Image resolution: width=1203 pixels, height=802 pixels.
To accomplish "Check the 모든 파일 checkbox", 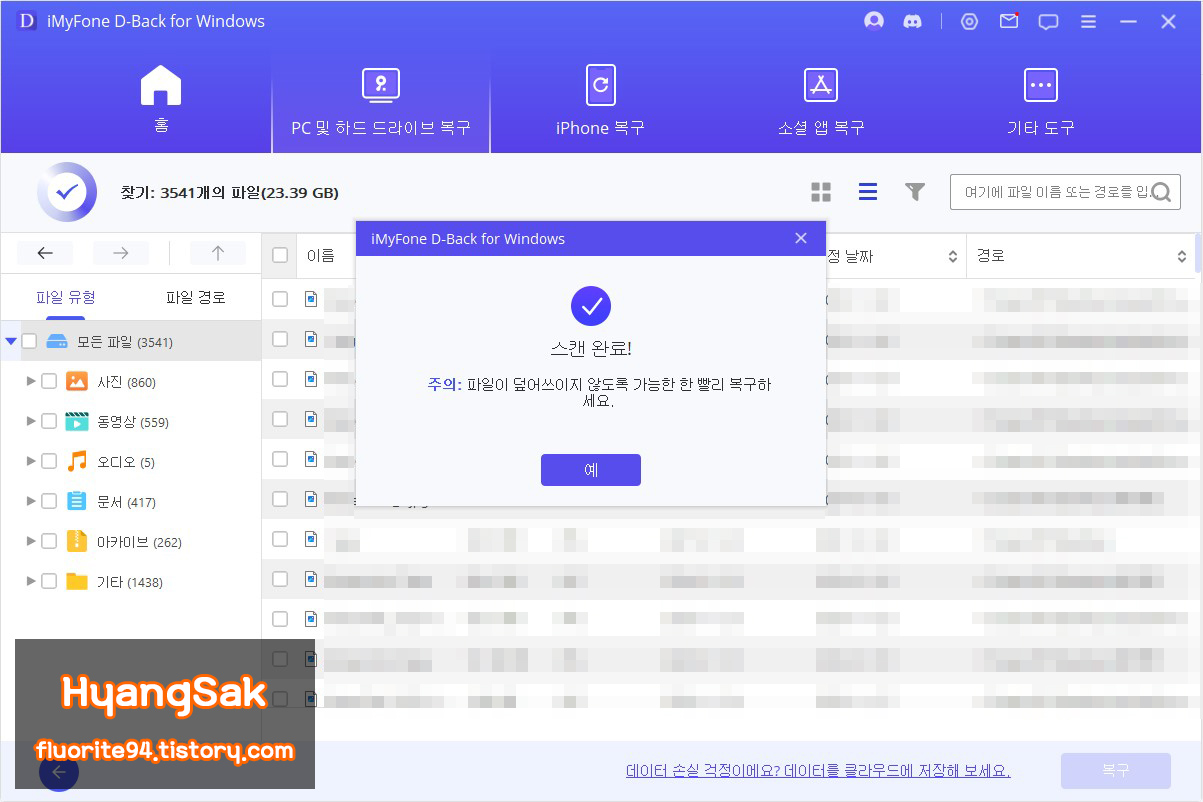I will click(x=29, y=341).
